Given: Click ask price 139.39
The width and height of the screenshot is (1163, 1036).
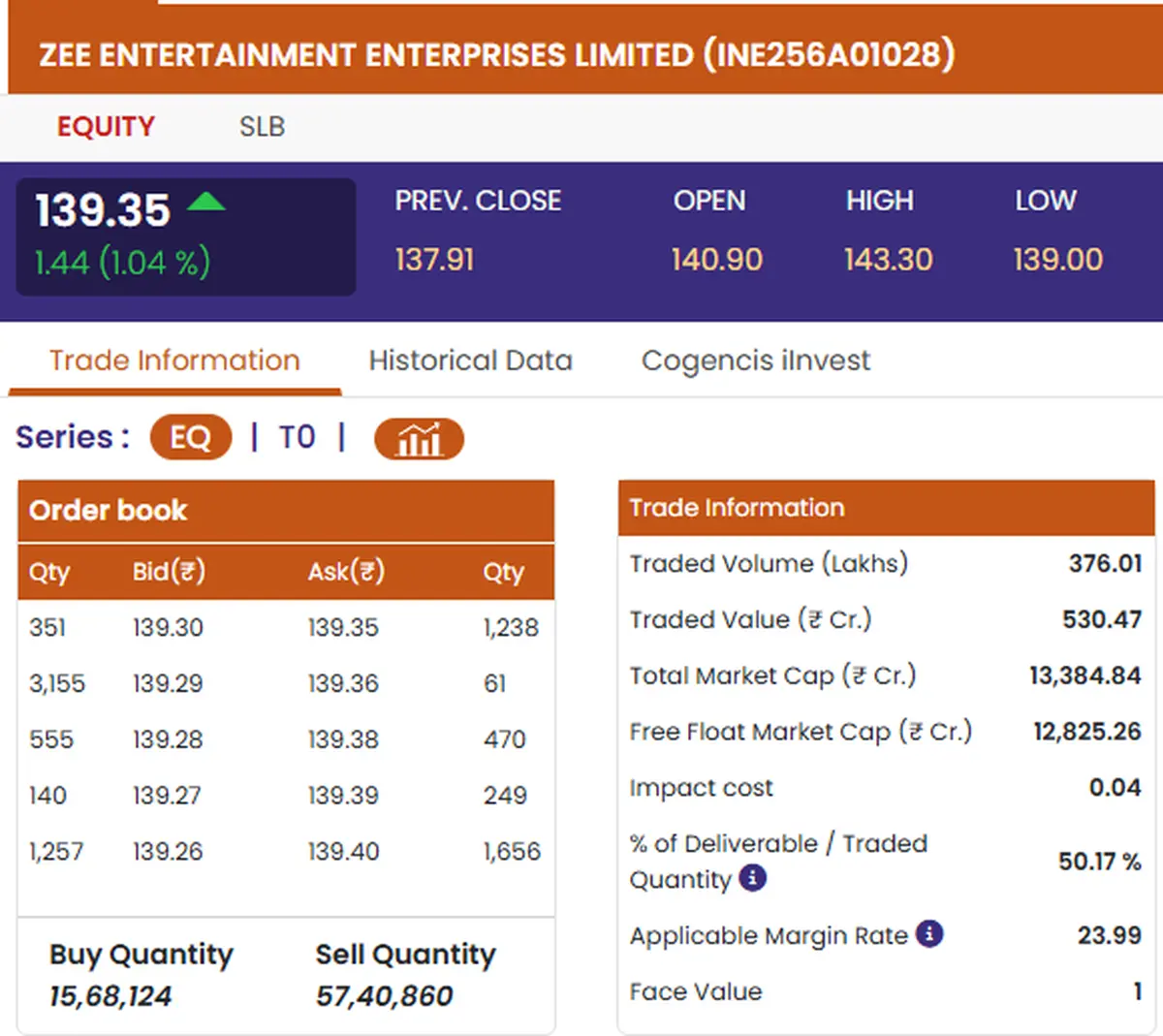Looking at the screenshot, I should click(x=343, y=796).
